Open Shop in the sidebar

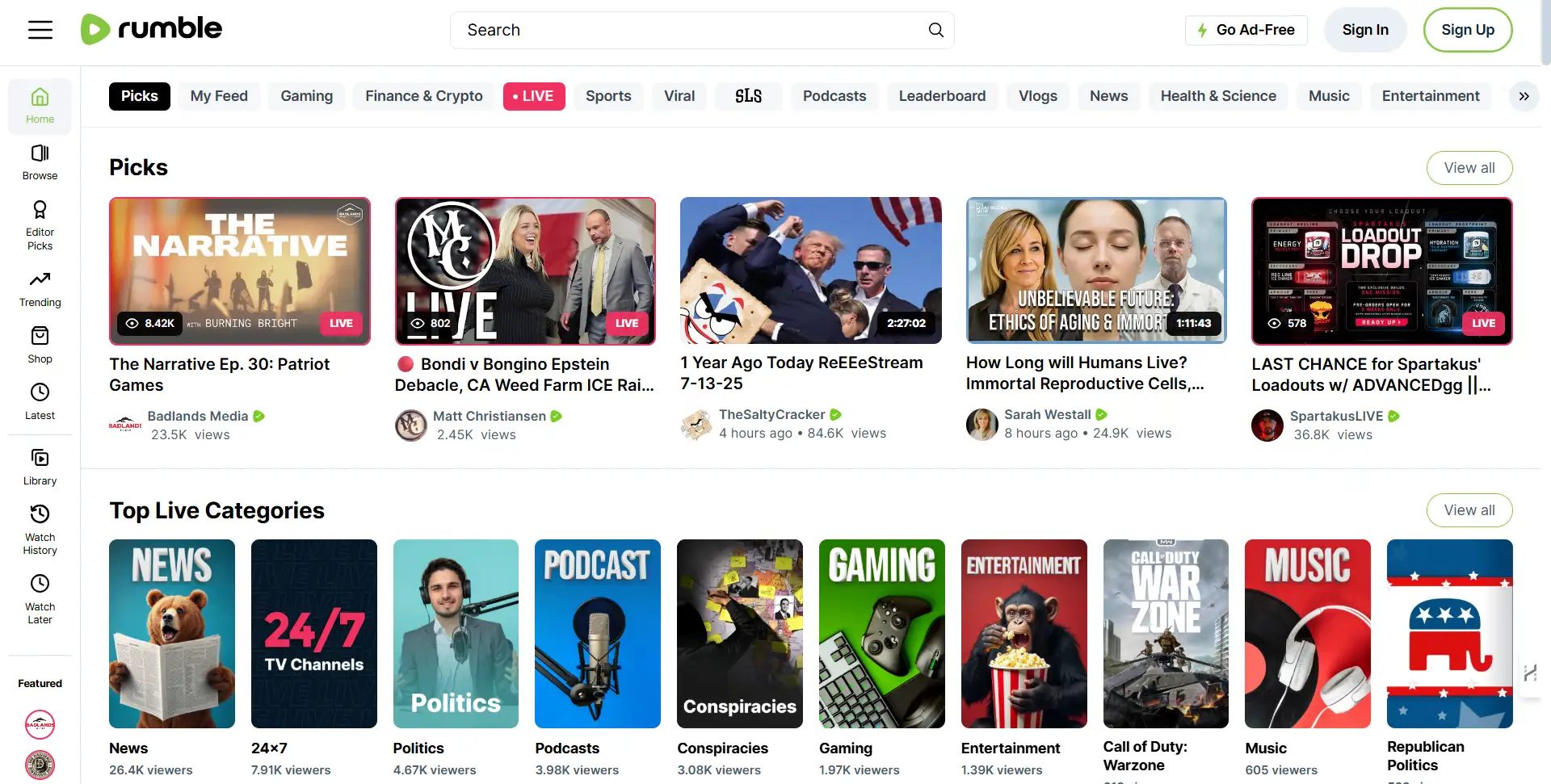[40, 346]
